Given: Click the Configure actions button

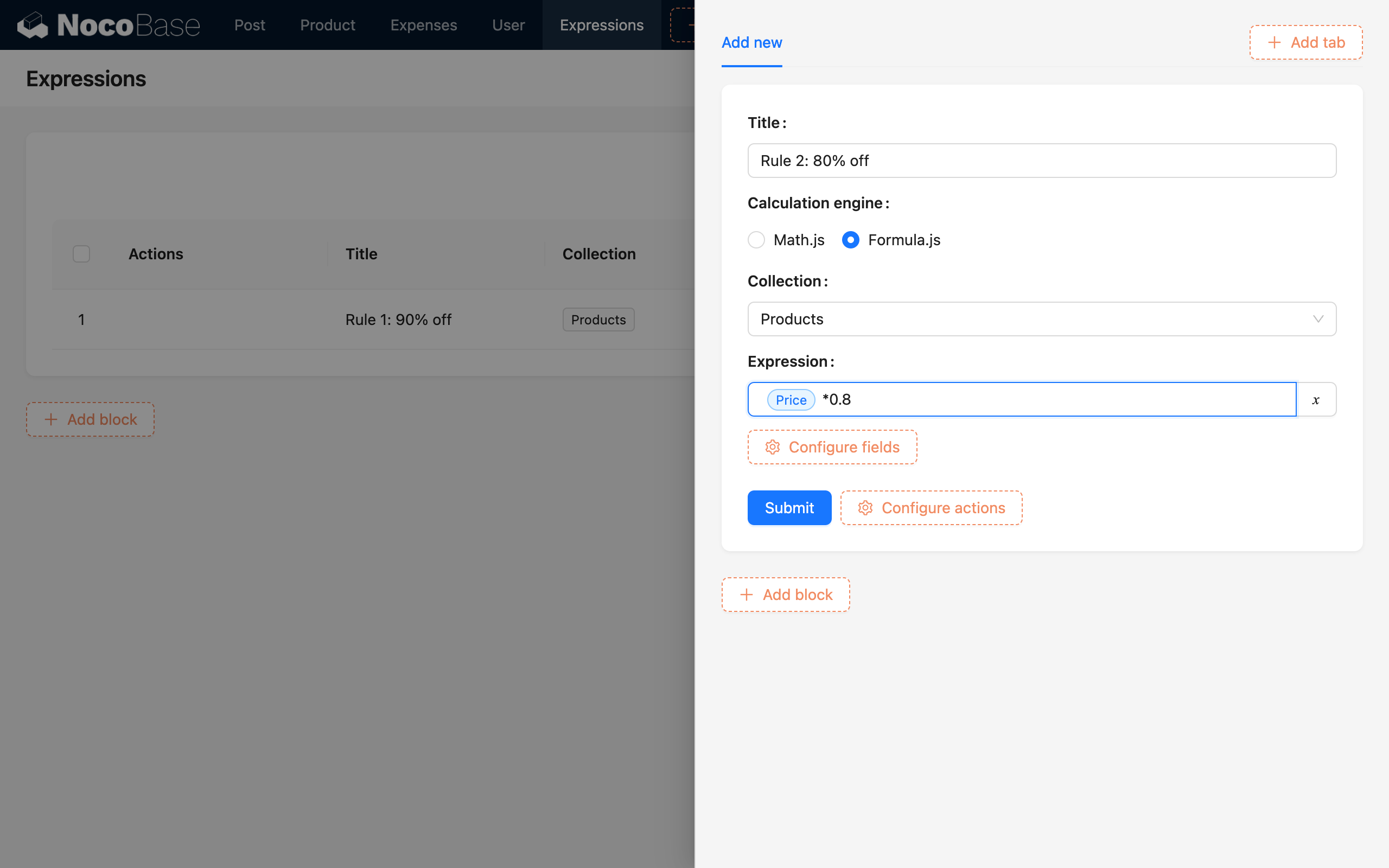Looking at the screenshot, I should pyautogui.click(x=931, y=508).
